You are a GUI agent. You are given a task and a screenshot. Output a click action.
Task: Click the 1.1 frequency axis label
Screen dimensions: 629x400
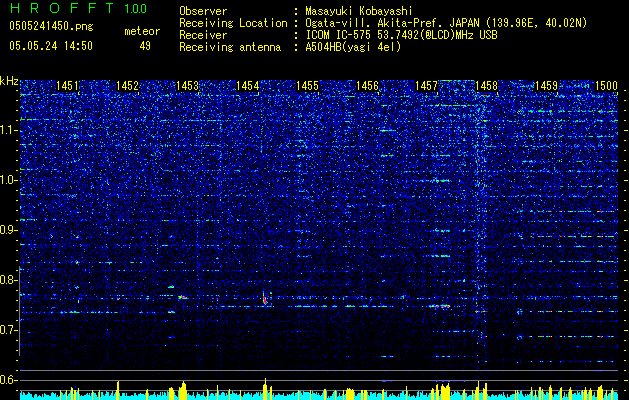[9, 130]
